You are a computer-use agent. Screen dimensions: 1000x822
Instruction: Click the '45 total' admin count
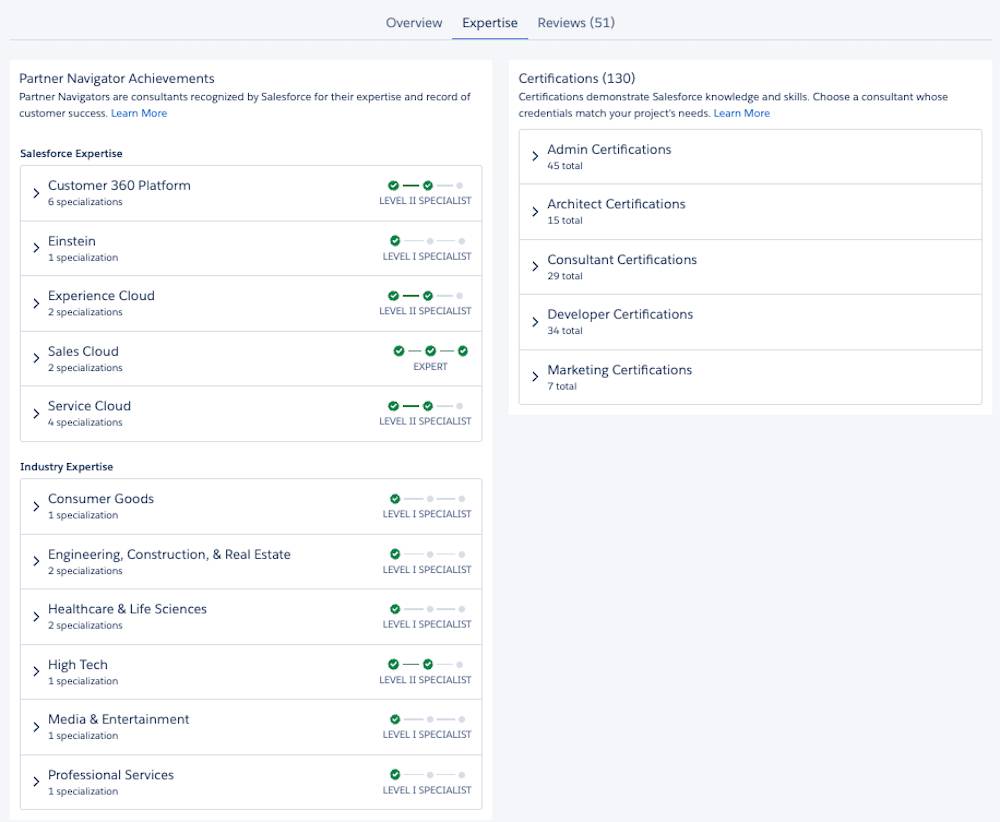coord(565,166)
